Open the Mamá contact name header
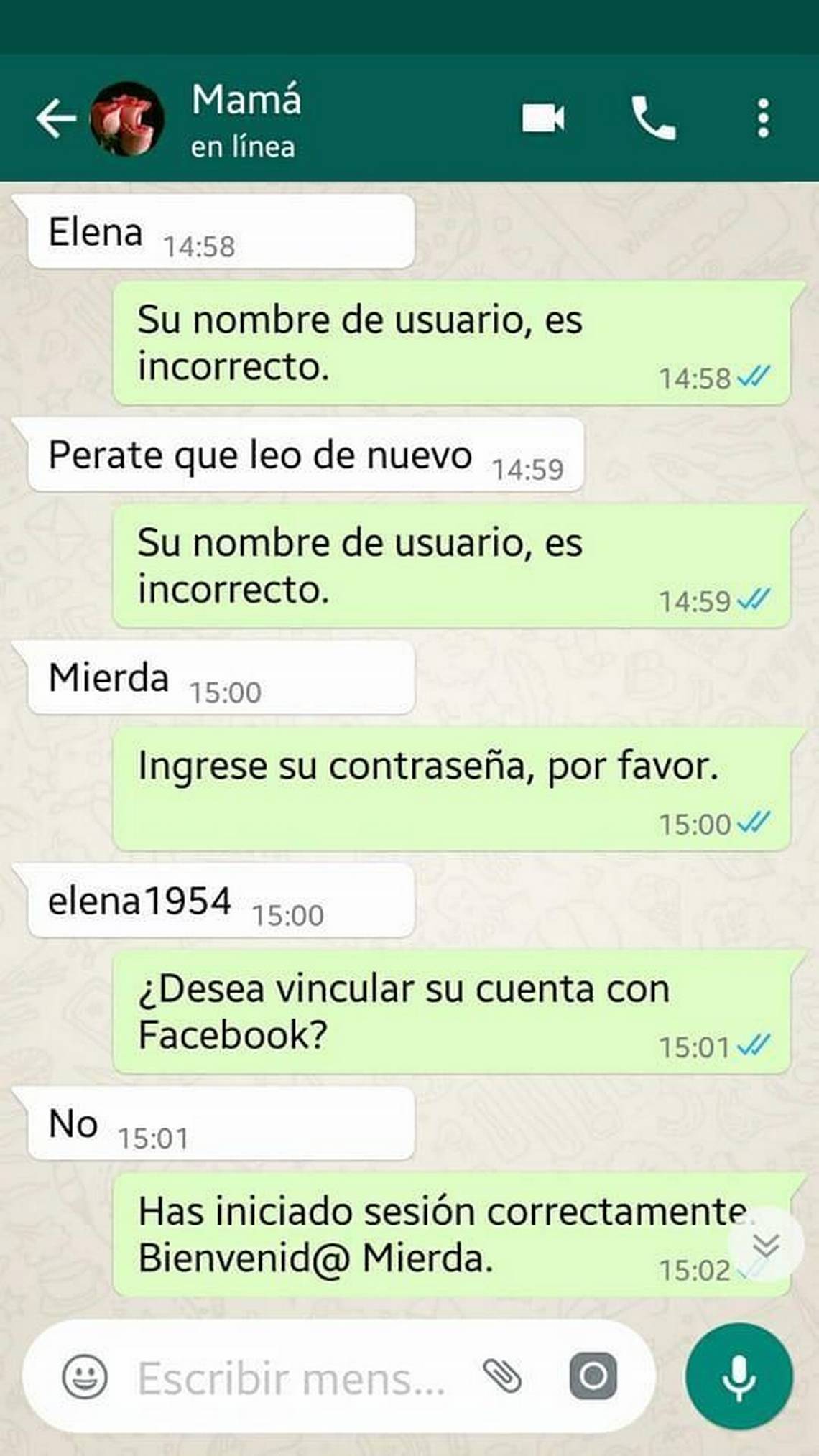Image resolution: width=819 pixels, height=1456 pixels. (246, 99)
